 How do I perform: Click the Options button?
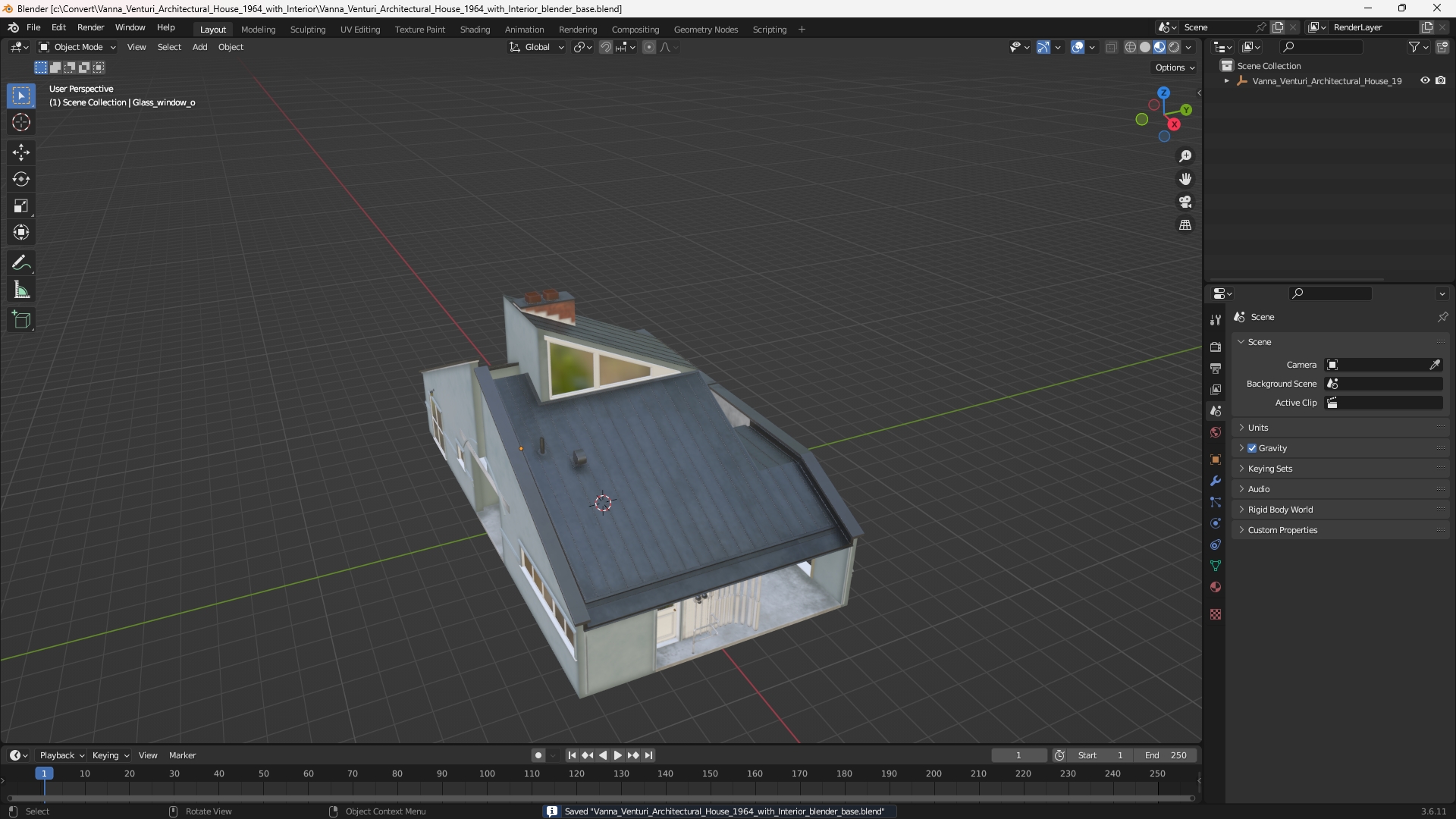[x=1174, y=67]
